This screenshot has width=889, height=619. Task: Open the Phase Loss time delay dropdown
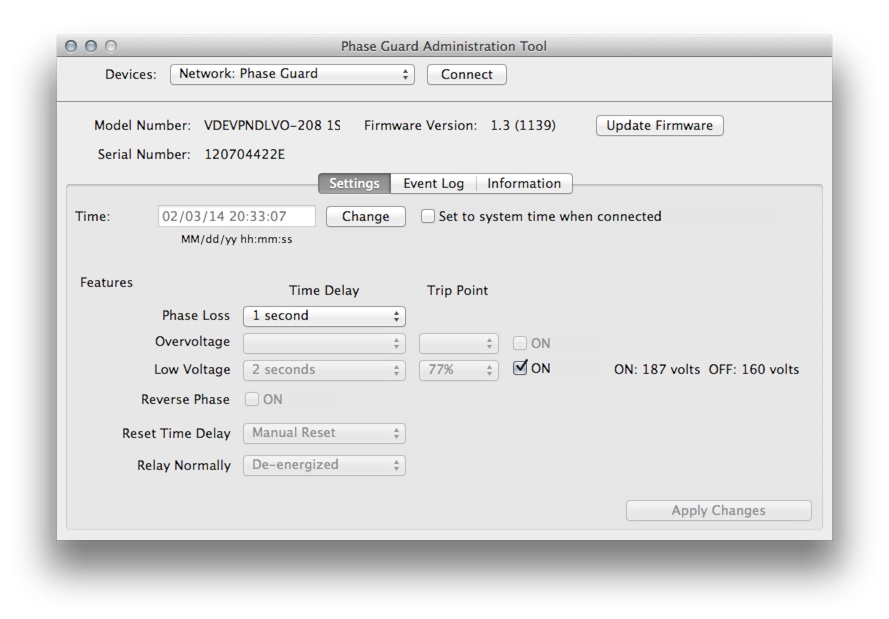[x=324, y=316]
